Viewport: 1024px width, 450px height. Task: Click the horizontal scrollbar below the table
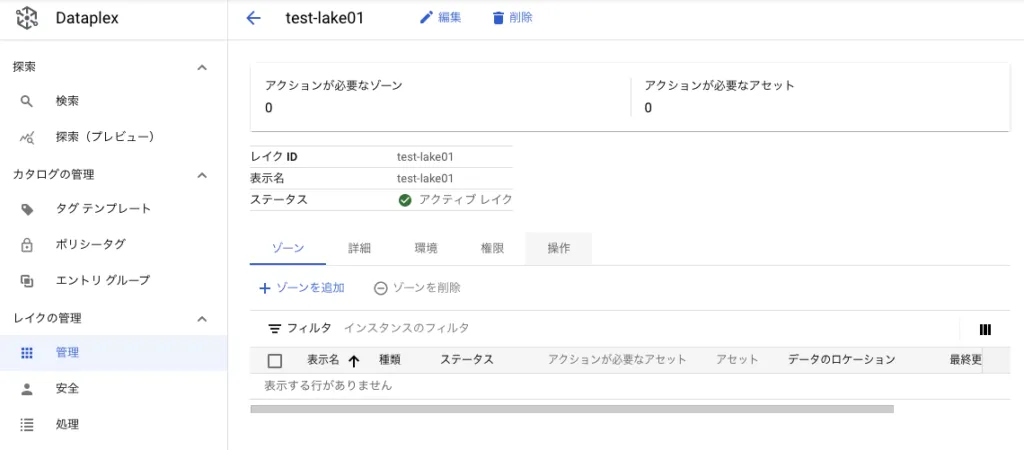click(x=572, y=409)
